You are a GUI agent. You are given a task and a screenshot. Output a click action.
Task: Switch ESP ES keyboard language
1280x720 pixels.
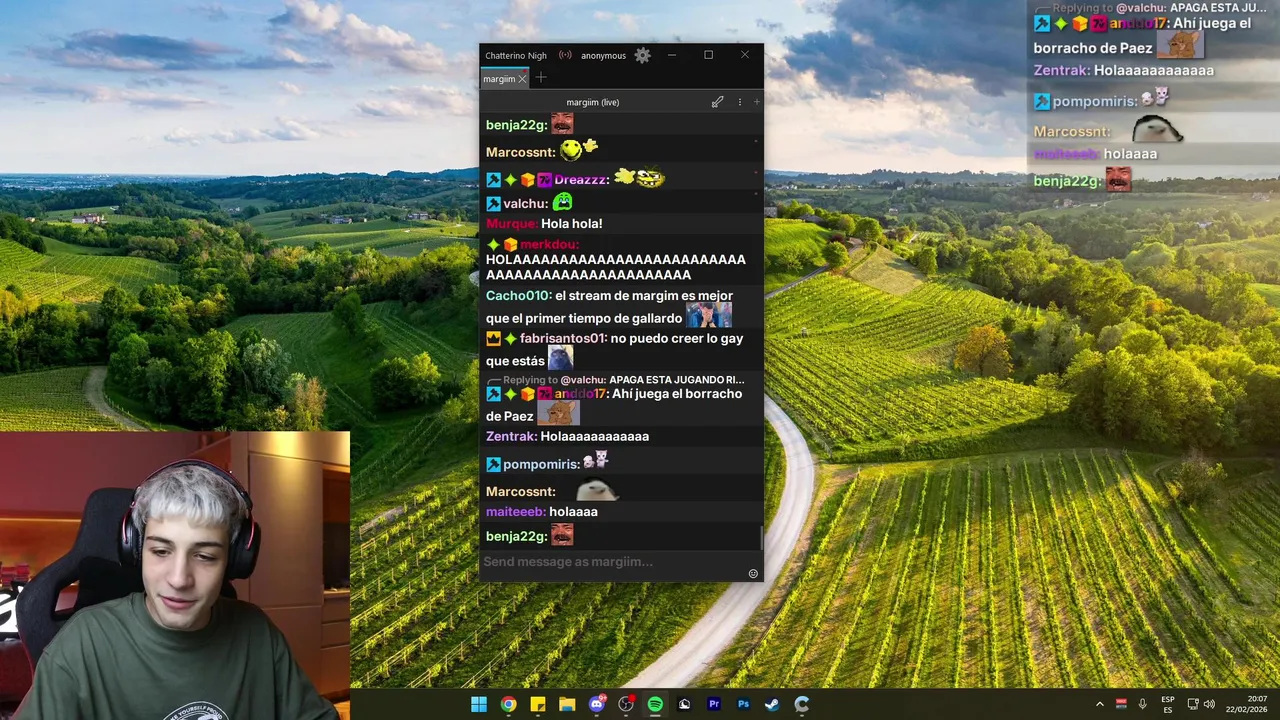point(1168,704)
